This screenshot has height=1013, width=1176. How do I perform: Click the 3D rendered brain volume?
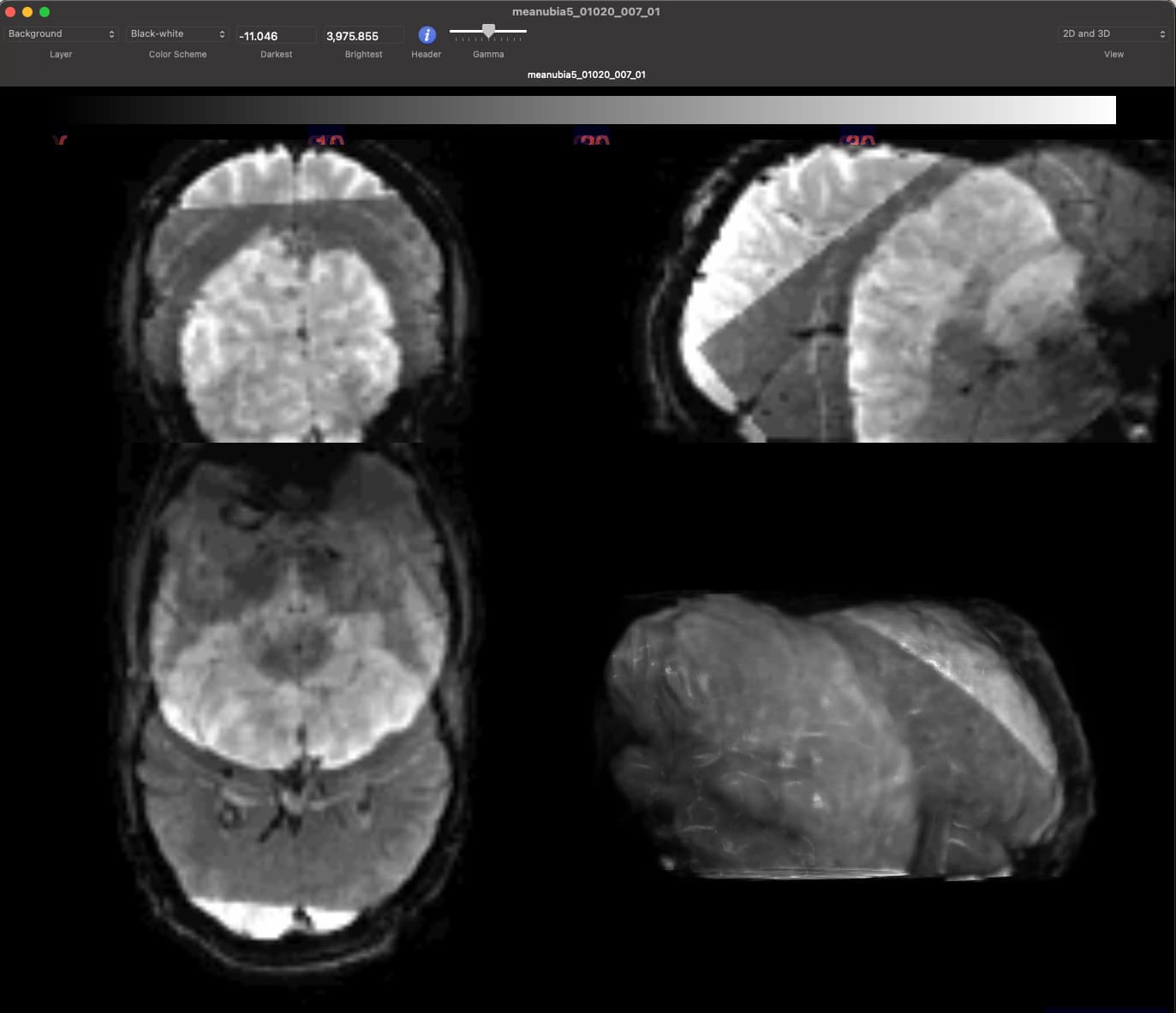click(x=848, y=736)
